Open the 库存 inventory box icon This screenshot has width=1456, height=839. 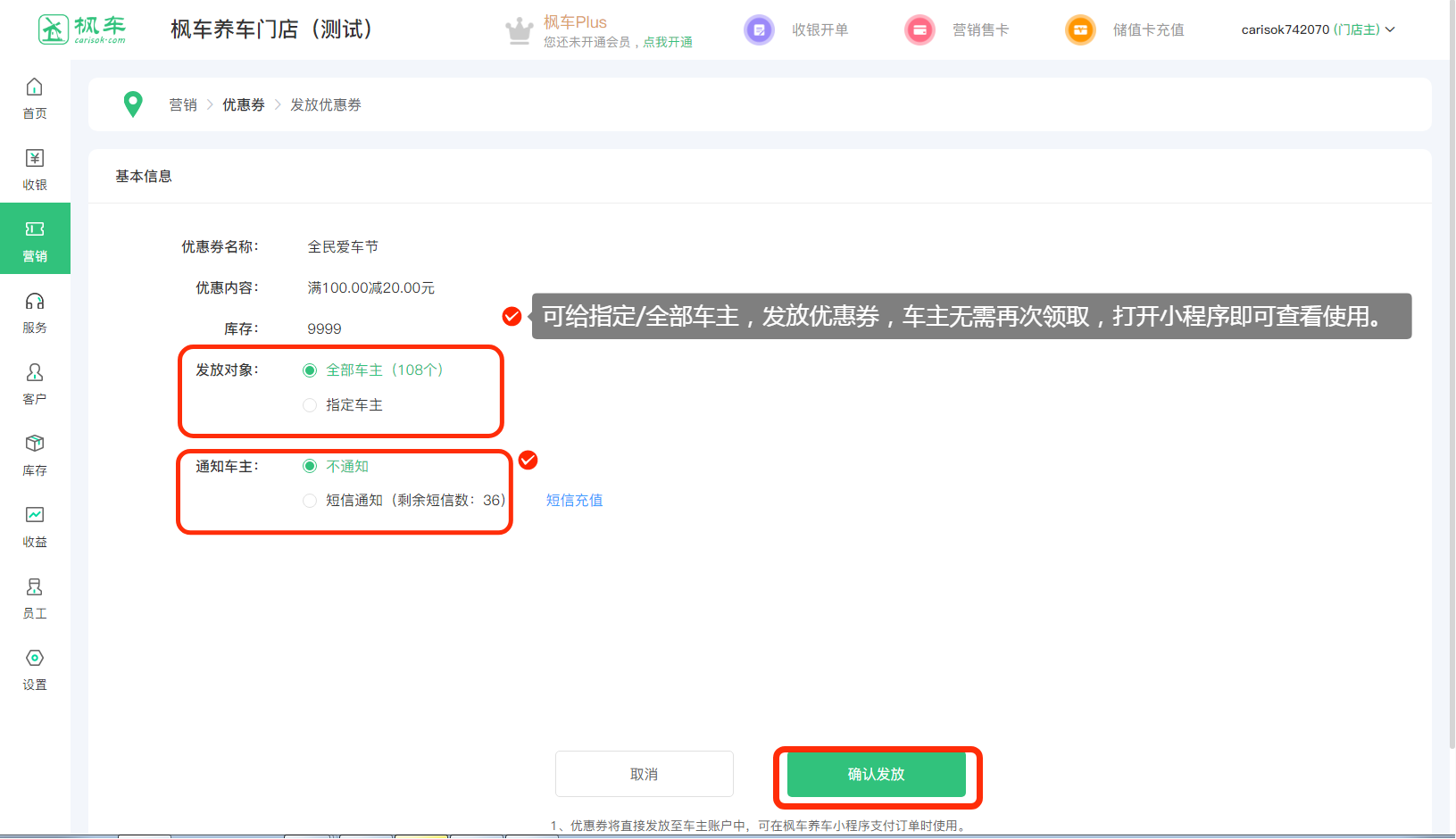(x=35, y=444)
